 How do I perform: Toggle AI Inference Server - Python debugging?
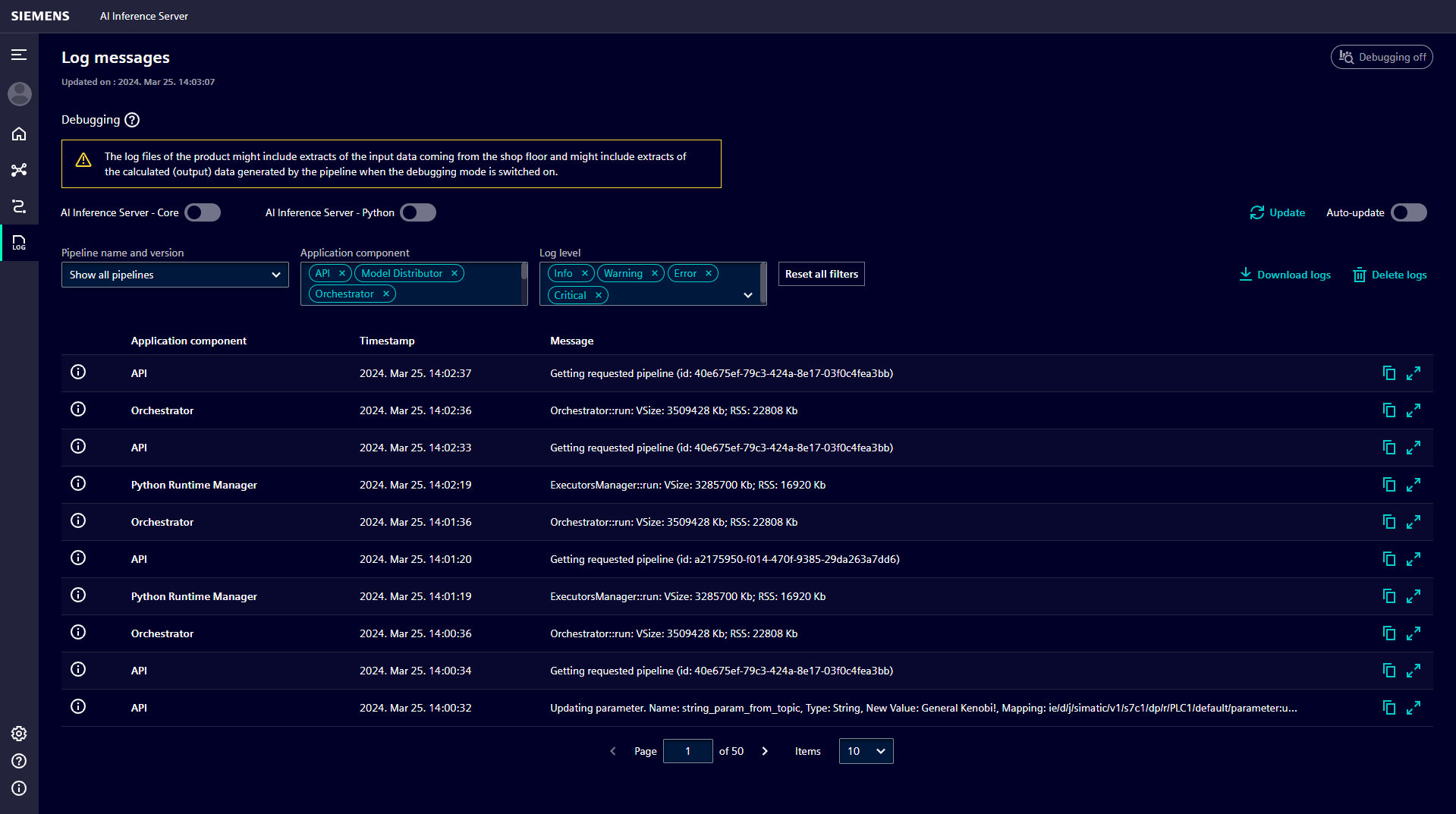pos(418,213)
